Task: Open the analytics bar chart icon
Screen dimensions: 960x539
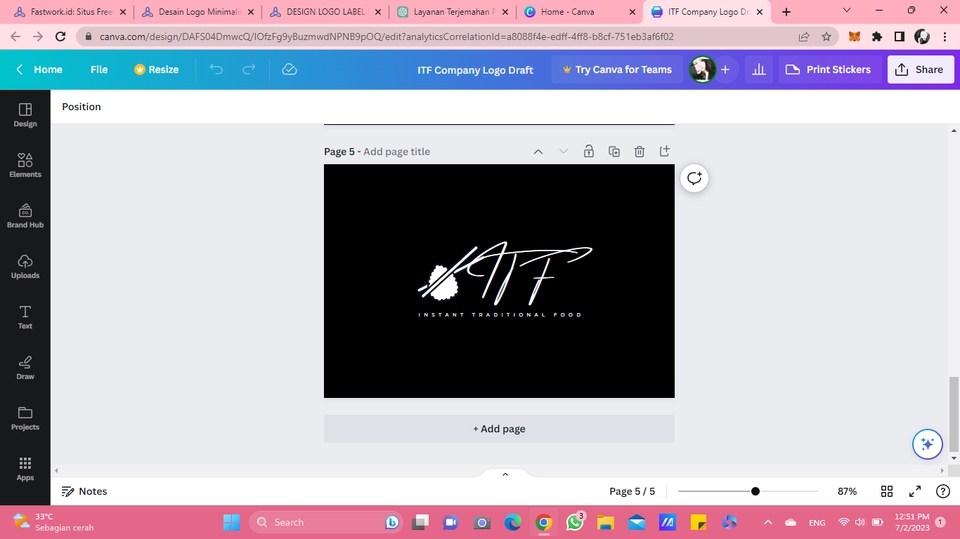Action: tap(759, 69)
